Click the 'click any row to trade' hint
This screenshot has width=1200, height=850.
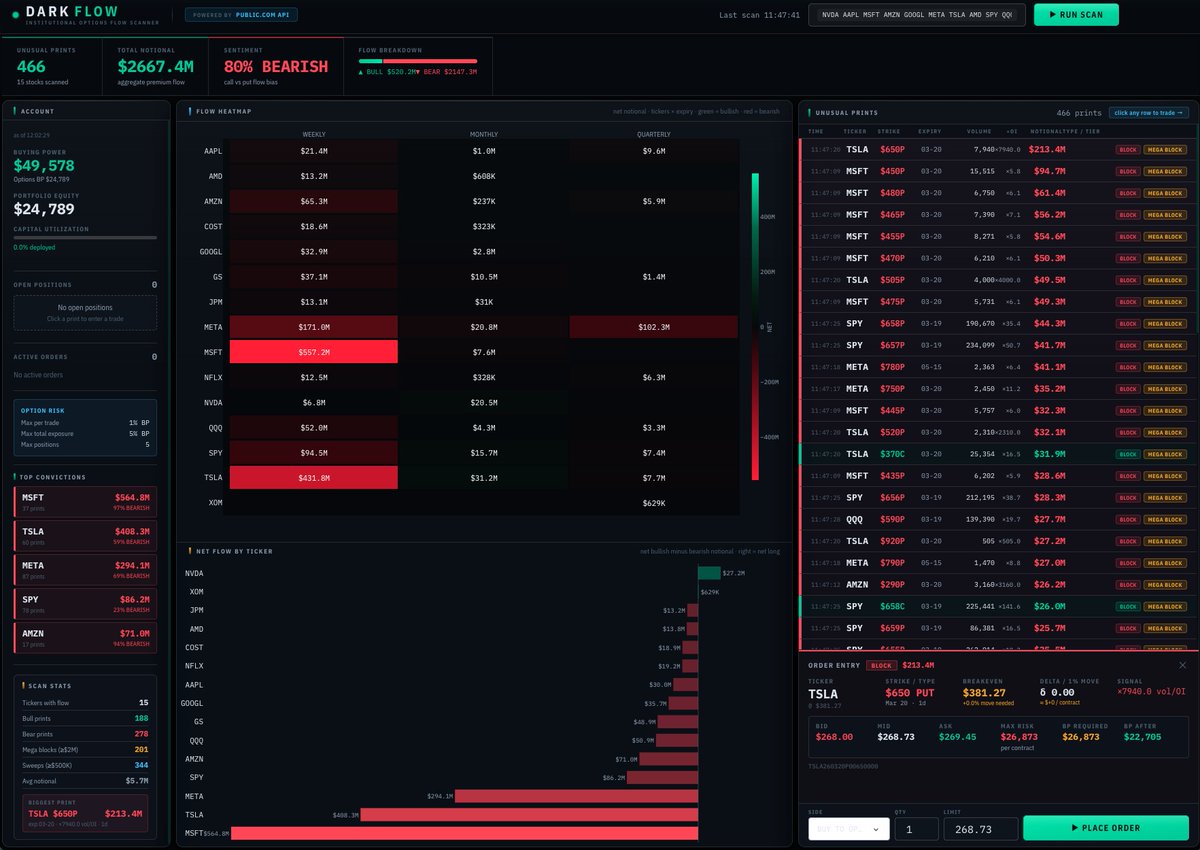tap(1149, 113)
